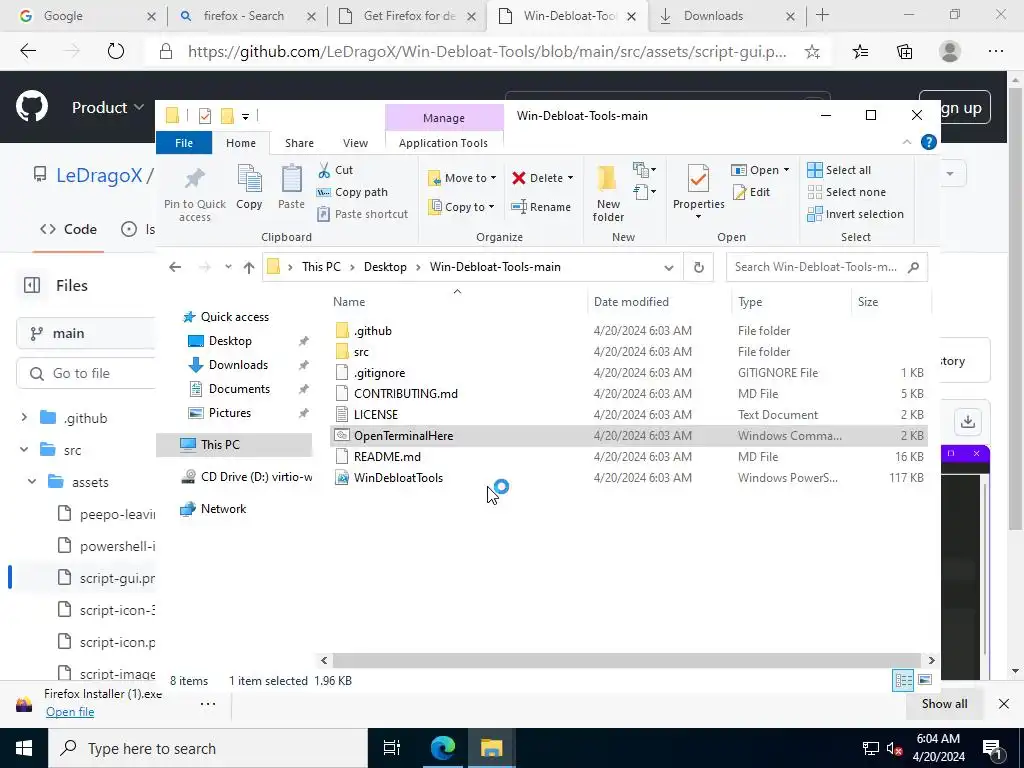Click the Copy ribbon icon
1024x768 pixels.
[x=249, y=188]
